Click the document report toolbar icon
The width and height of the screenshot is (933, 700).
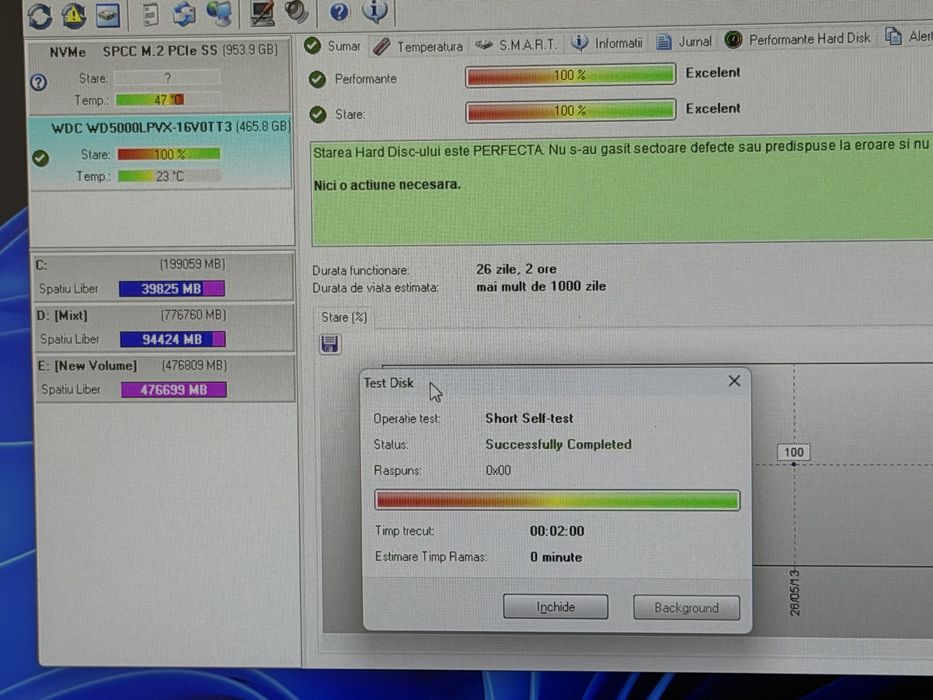pos(151,14)
